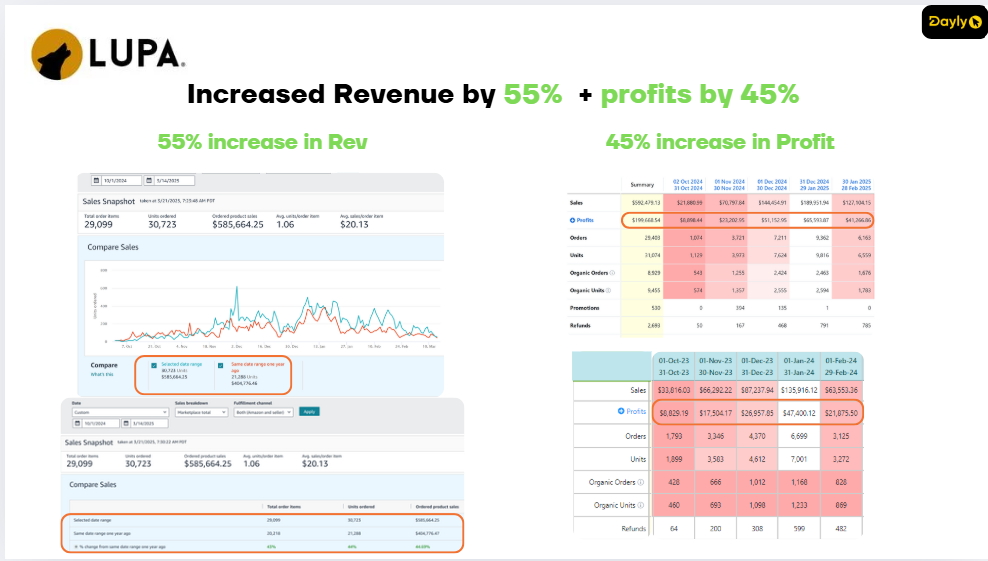Open the Date Custom dropdown
The image size is (988, 561).
tap(118, 411)
